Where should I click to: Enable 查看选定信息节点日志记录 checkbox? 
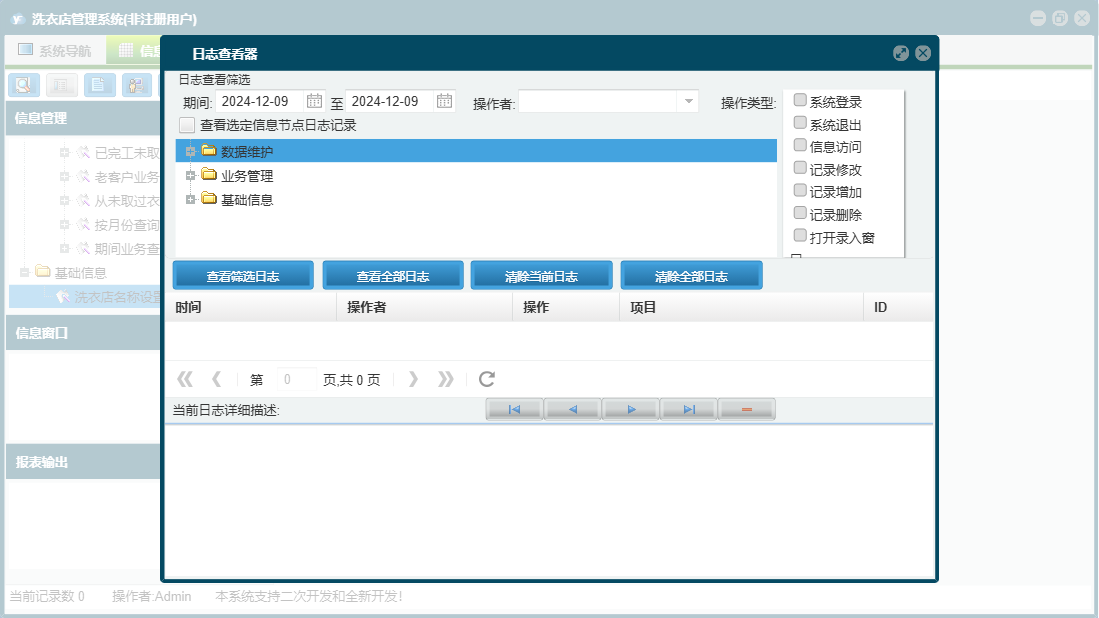[186, 125]
